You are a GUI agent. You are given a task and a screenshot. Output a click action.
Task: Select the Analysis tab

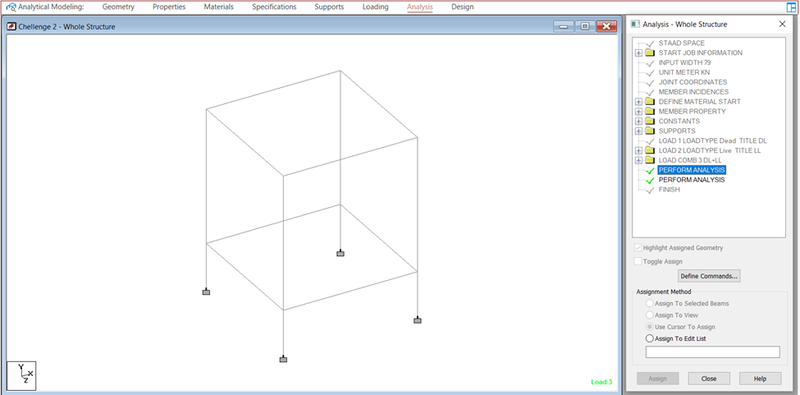420,7
